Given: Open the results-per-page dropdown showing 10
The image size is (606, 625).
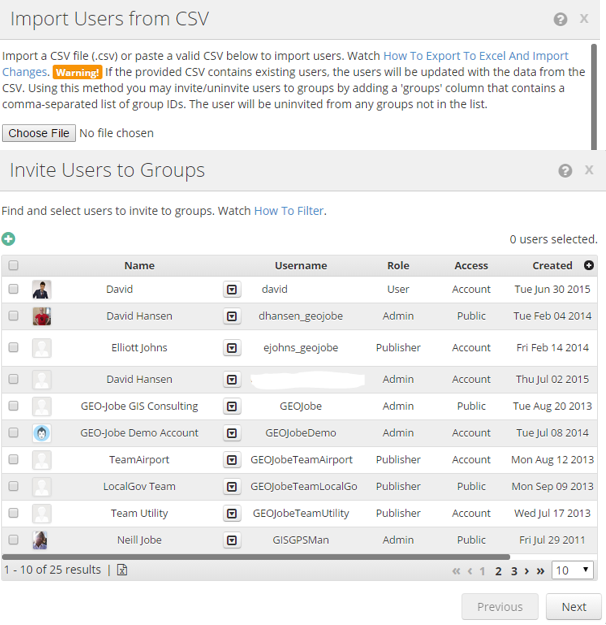Looking at the screenshot, I should click(x=573, y=570).
